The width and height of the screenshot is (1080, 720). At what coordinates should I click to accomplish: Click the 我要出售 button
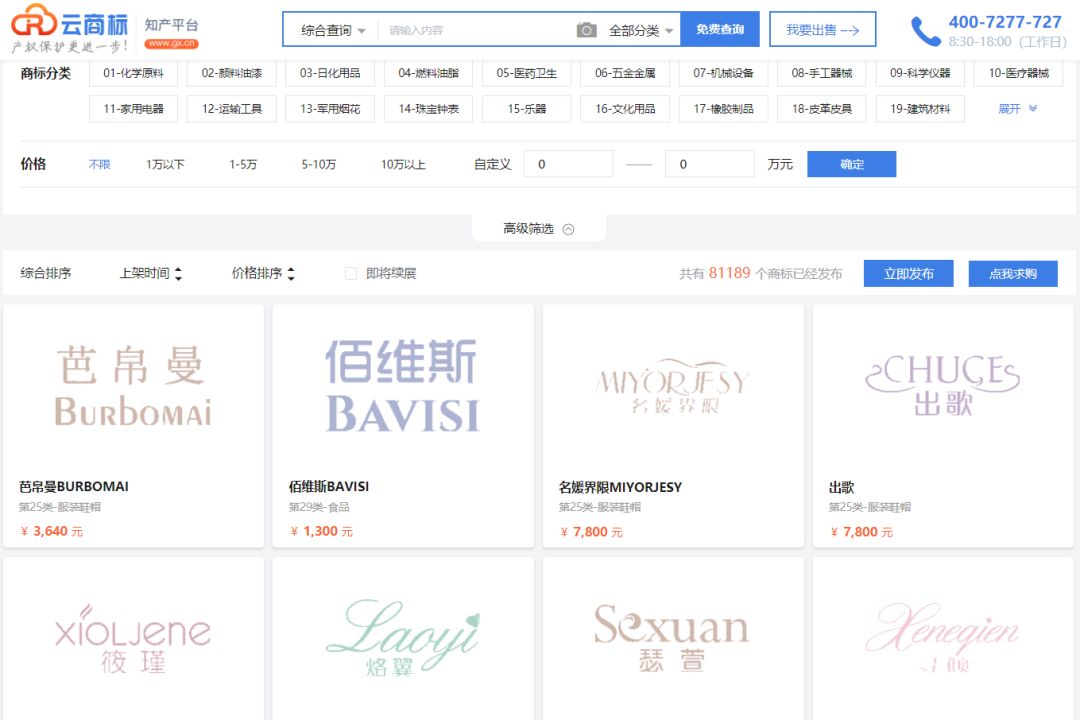click(x=822, y=29)
